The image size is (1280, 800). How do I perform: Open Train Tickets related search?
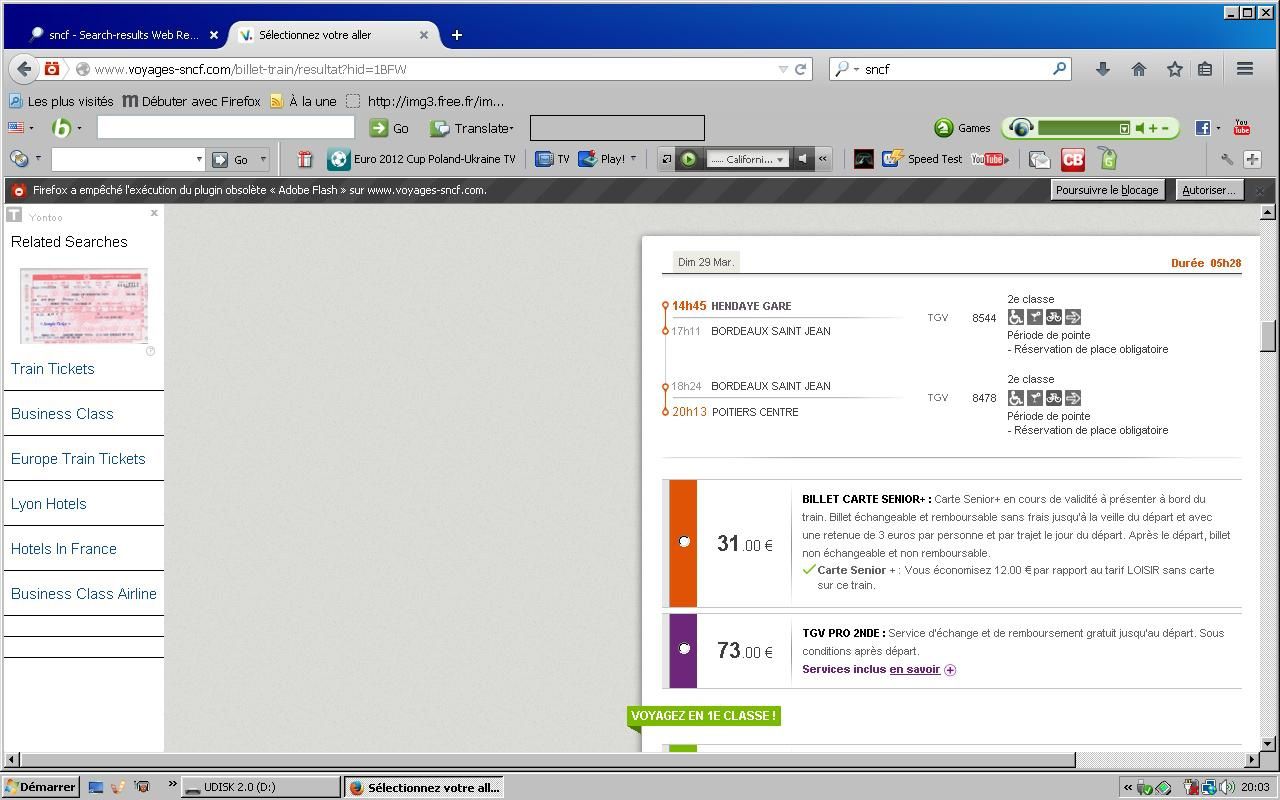[53, 369]
